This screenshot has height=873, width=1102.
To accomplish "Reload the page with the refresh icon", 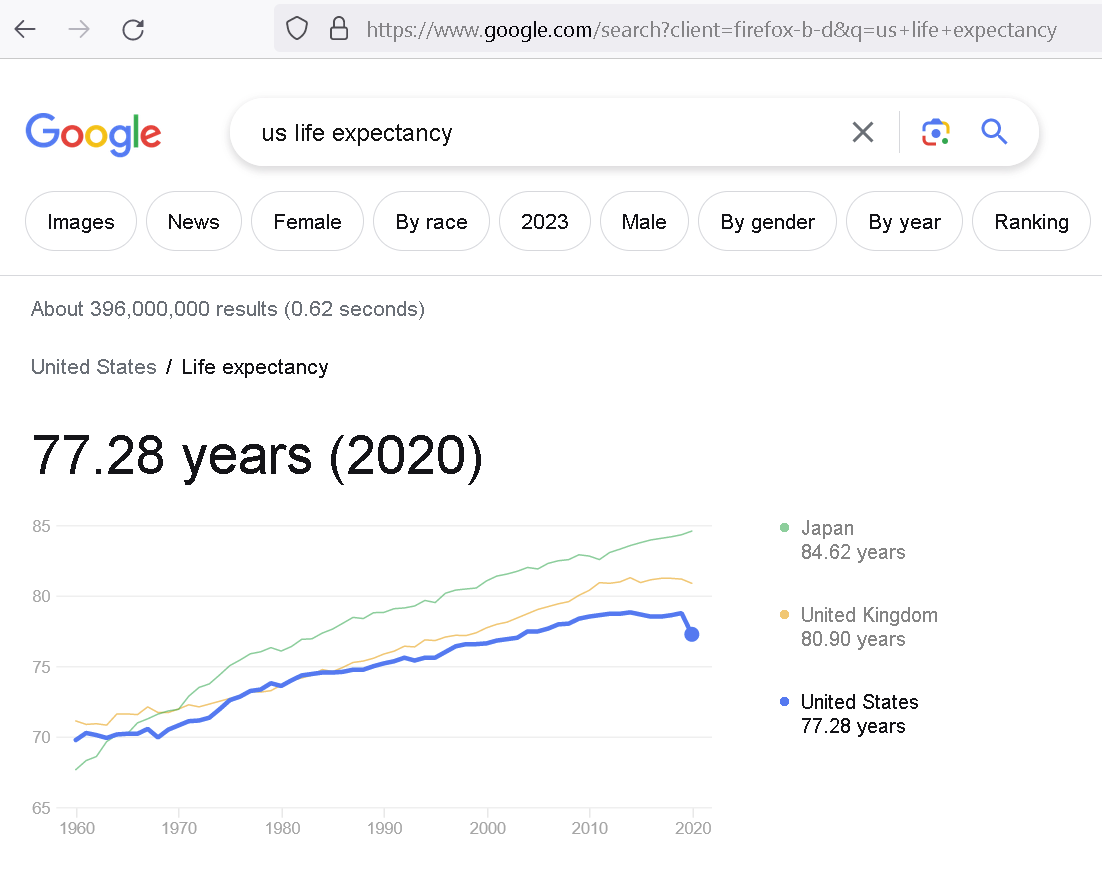I will [x=133, y=30].
